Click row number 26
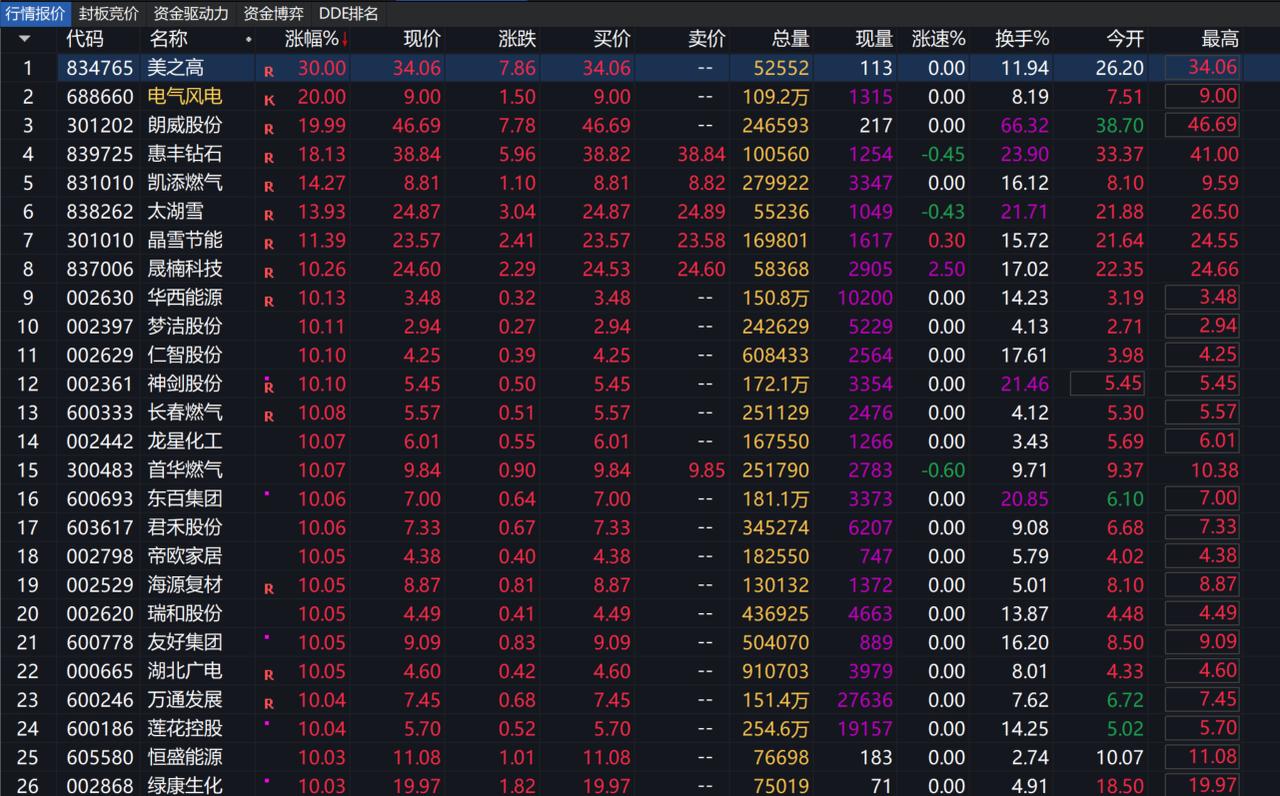The height and width of the screenshot is (796, 1280). [x=27, y=786]
